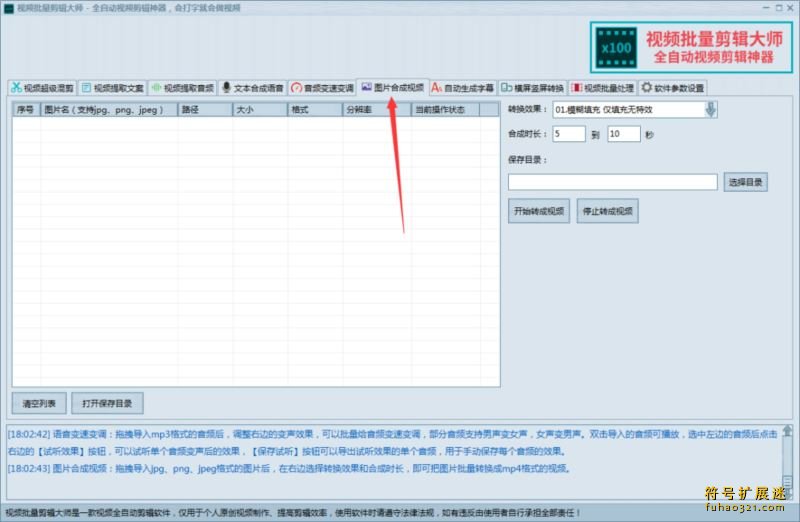Image resolution: width=800 pixels, height=522 pixels.
Task: Click the legal disclaimer in status bar
Action: tap(293, 512)
